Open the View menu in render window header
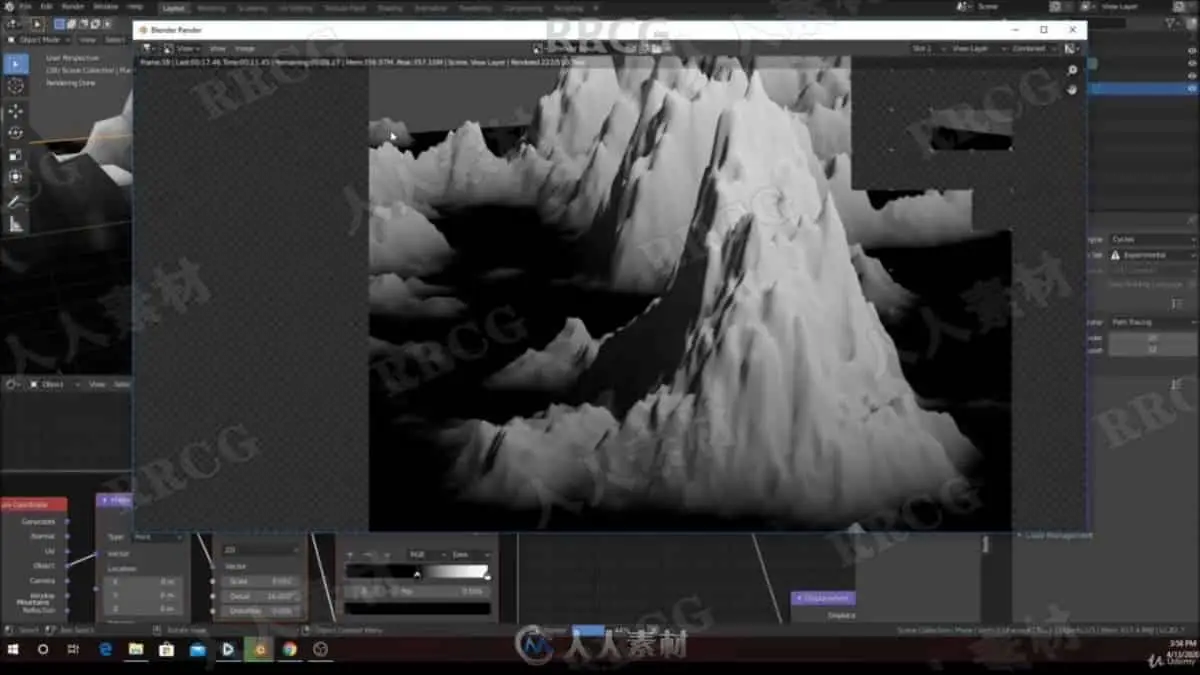This screenshot has width=1200, height=675. (217, 48)
